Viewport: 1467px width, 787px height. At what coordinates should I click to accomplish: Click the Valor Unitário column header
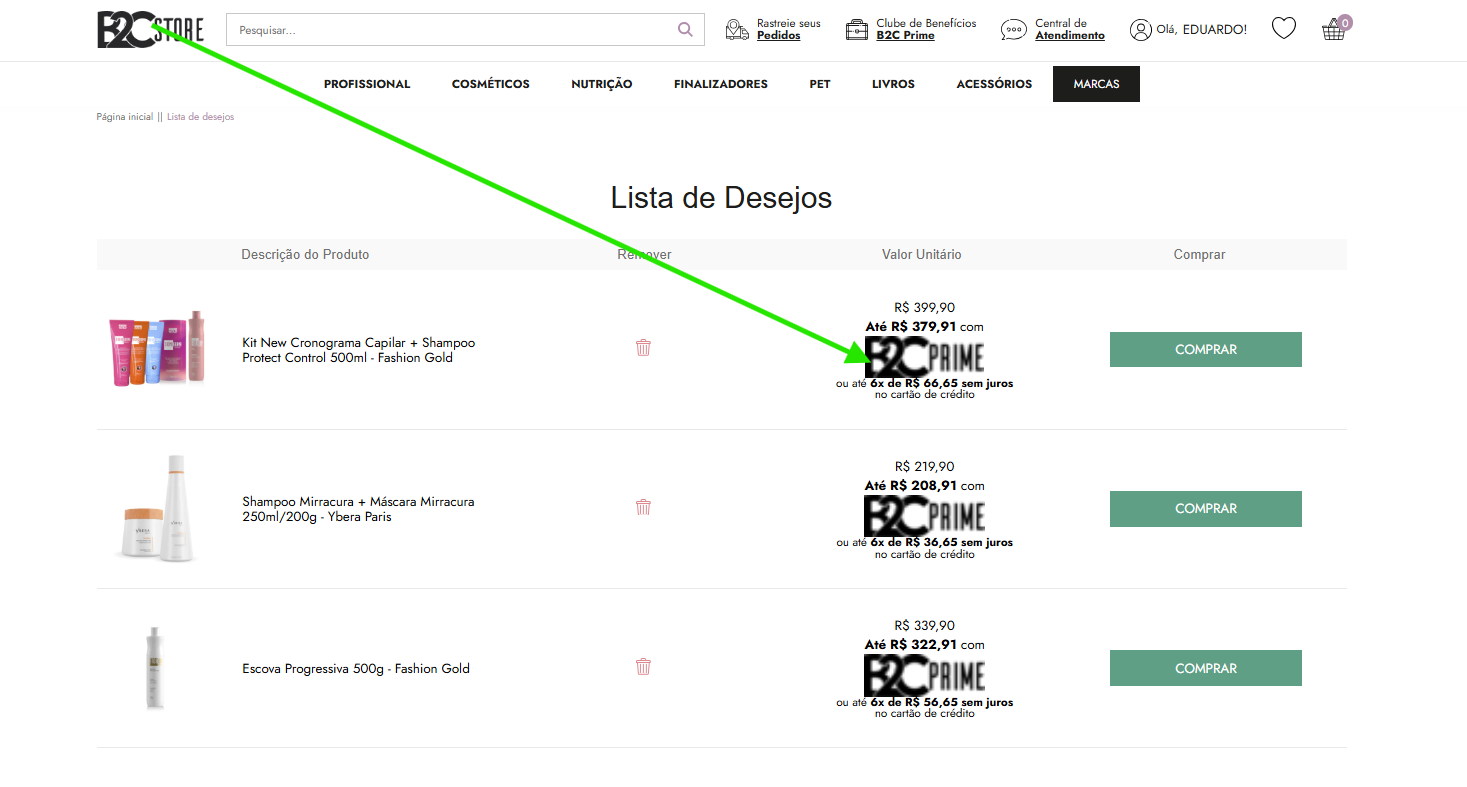[x=921, y=255]
